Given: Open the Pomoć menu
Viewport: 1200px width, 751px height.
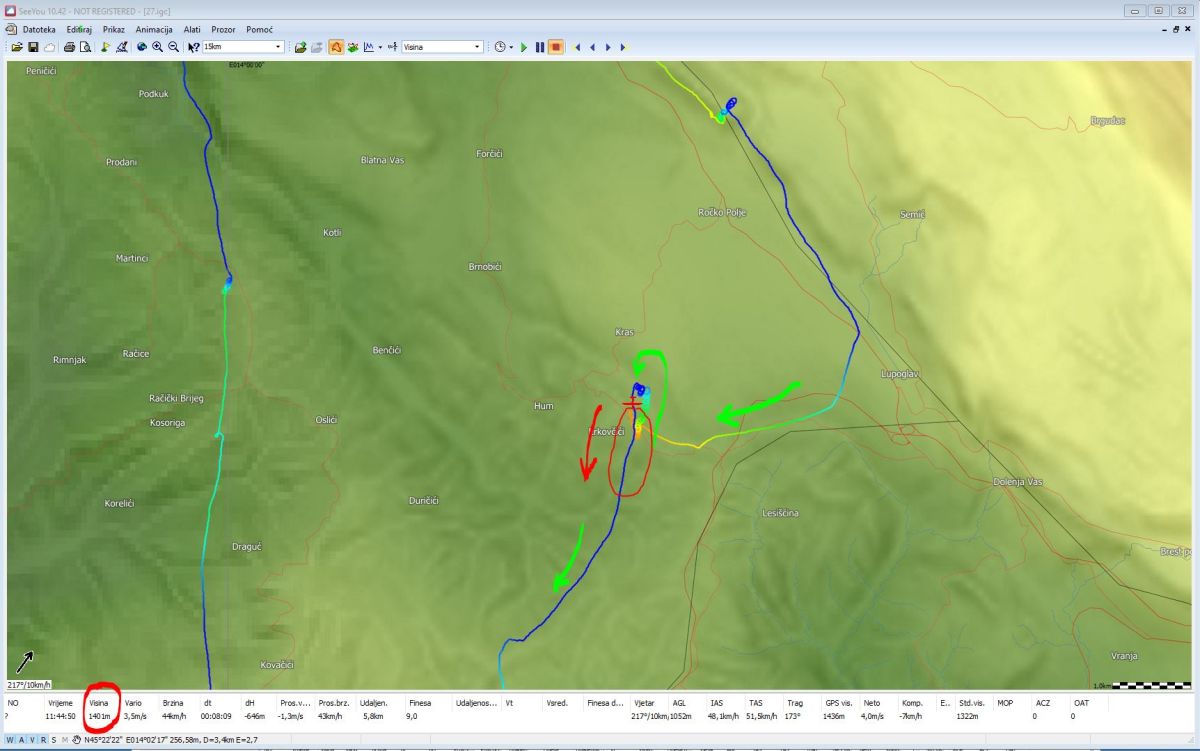Looking at the screenshot, I should 259,29.
